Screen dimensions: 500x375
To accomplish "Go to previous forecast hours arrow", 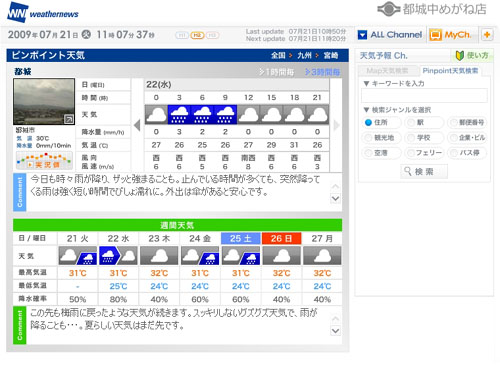I will tap(137, 125).
